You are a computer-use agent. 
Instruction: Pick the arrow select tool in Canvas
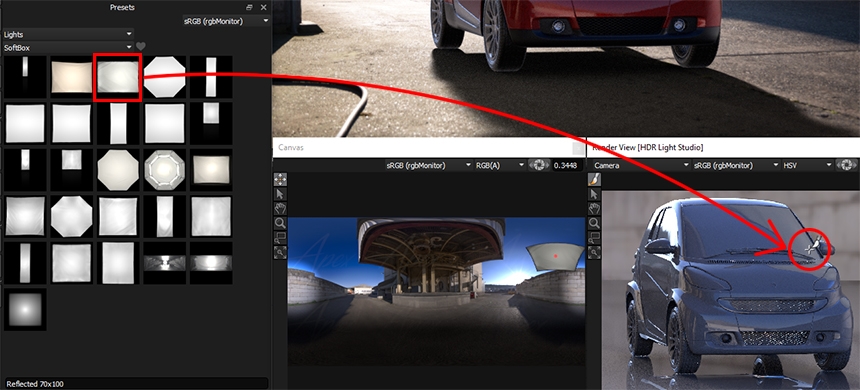280,194
